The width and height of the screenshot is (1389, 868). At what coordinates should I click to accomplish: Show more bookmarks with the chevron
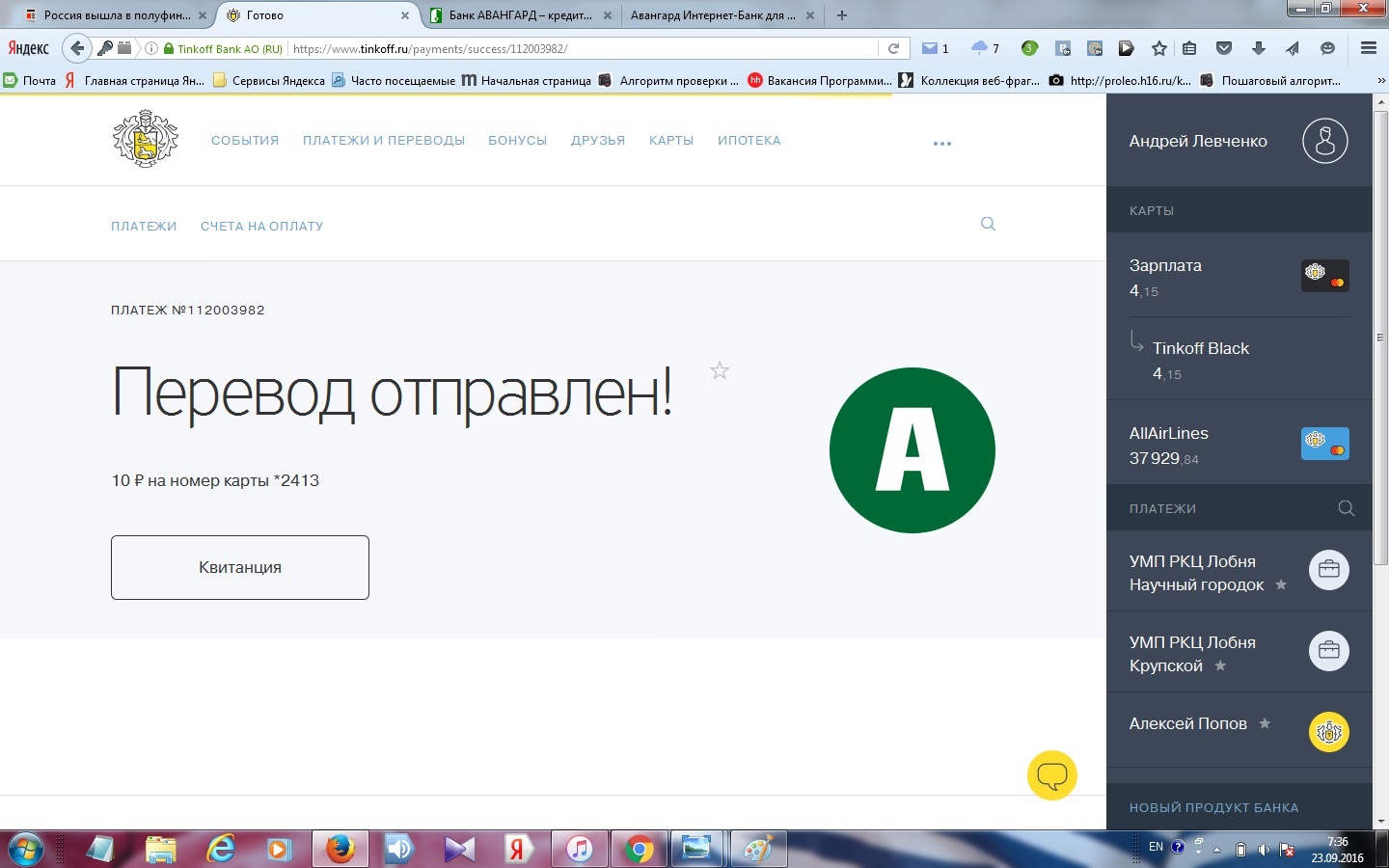click(1380, 81)
